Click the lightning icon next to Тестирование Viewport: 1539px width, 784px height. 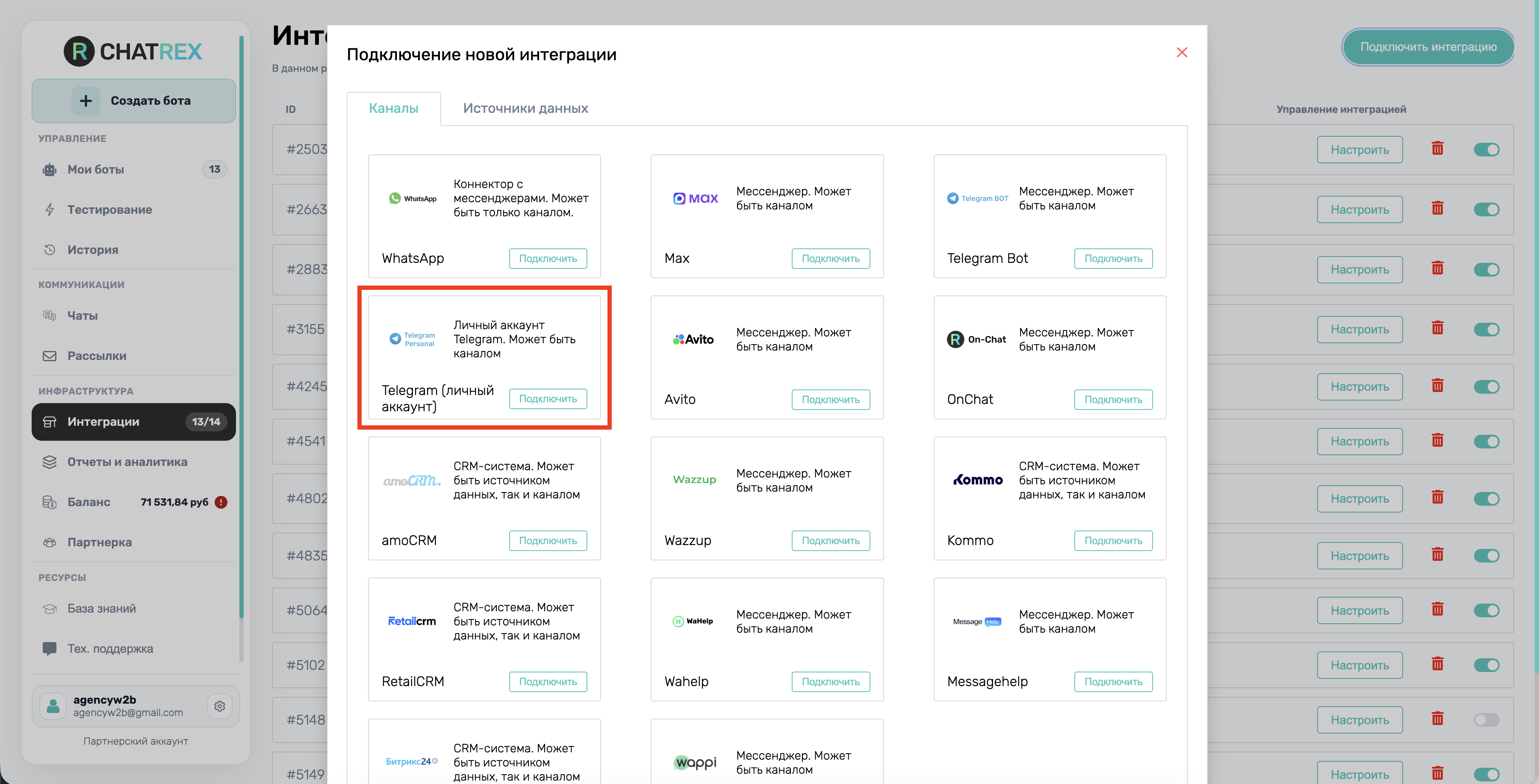50,210
